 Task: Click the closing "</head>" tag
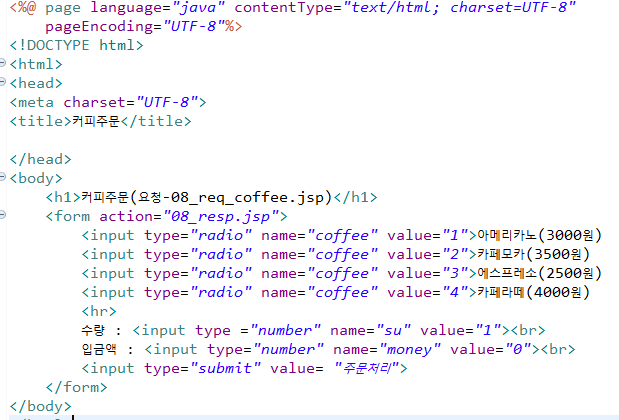coord(40,159)
